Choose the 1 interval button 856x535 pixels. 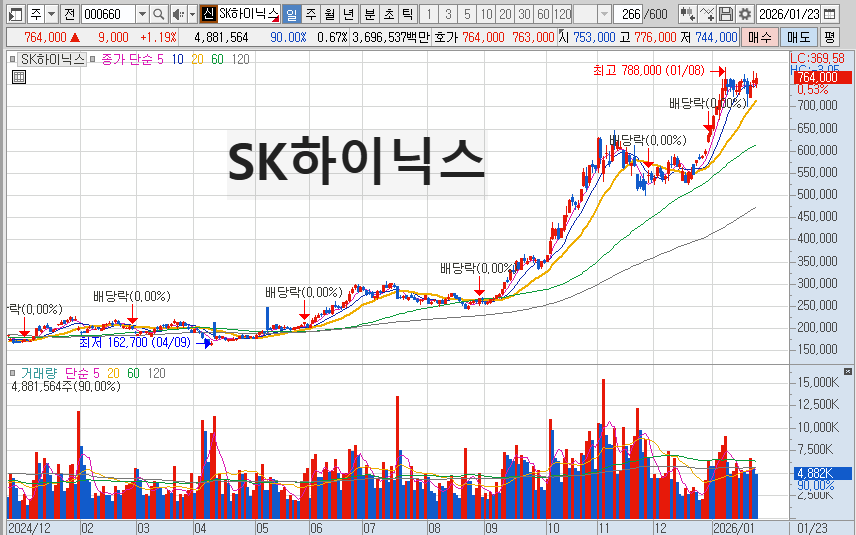coord(429,14)
